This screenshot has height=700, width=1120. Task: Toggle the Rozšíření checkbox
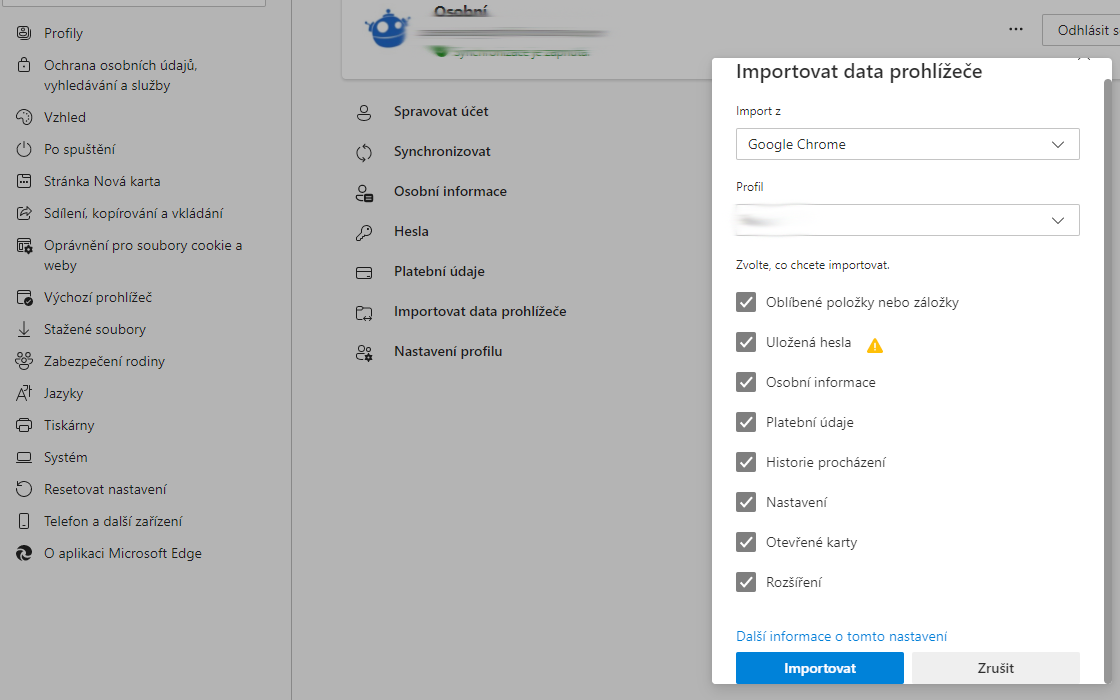(746, 582)
